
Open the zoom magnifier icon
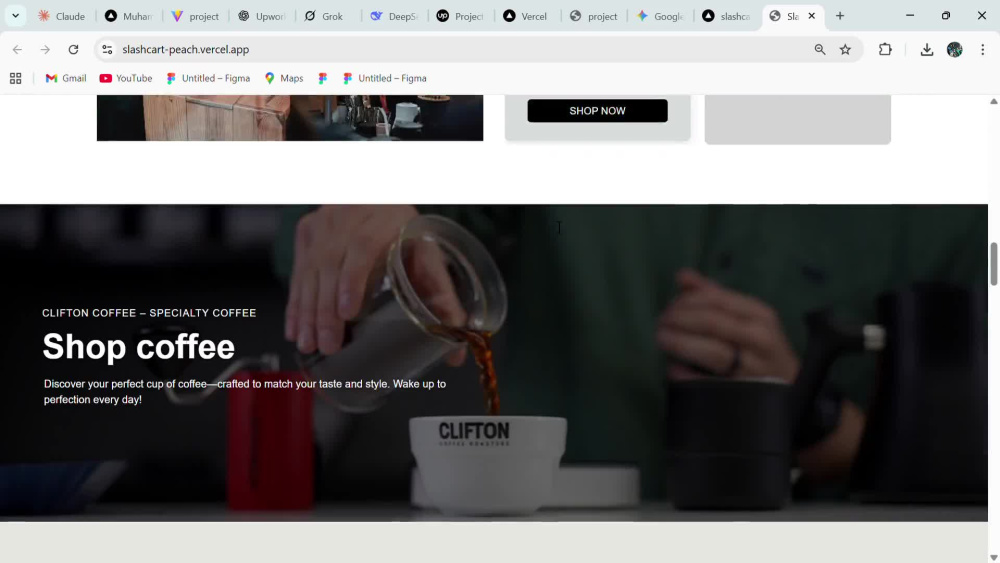point(820,49)
